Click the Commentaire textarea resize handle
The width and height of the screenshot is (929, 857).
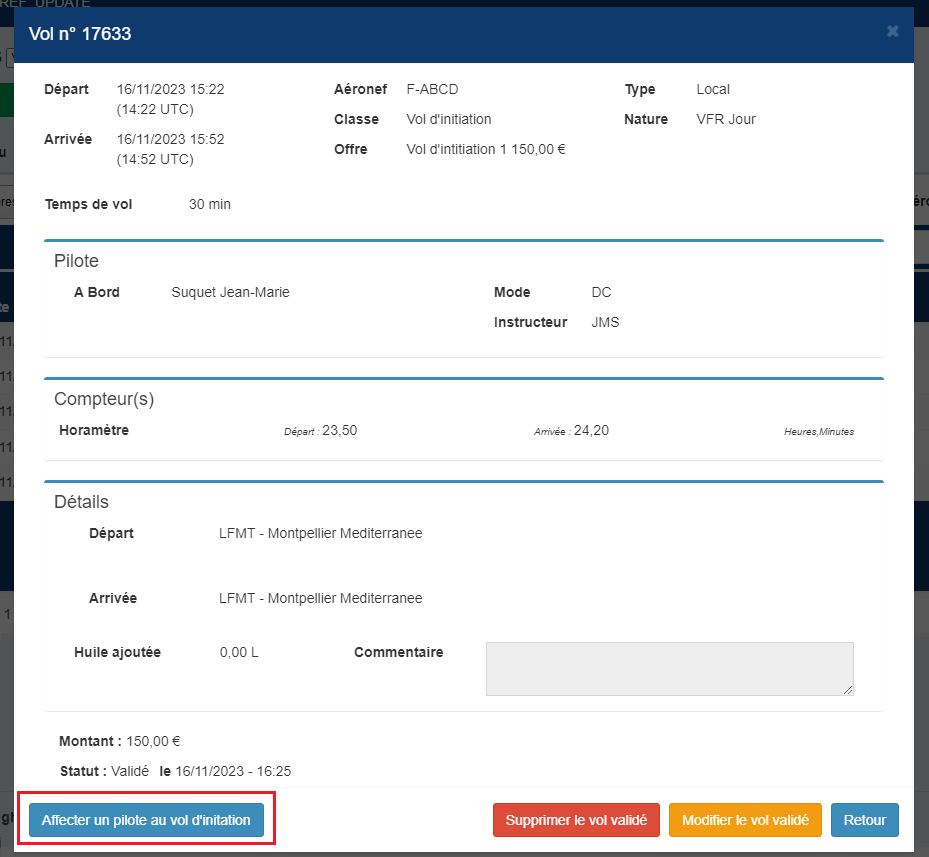(x=848, y=690)
